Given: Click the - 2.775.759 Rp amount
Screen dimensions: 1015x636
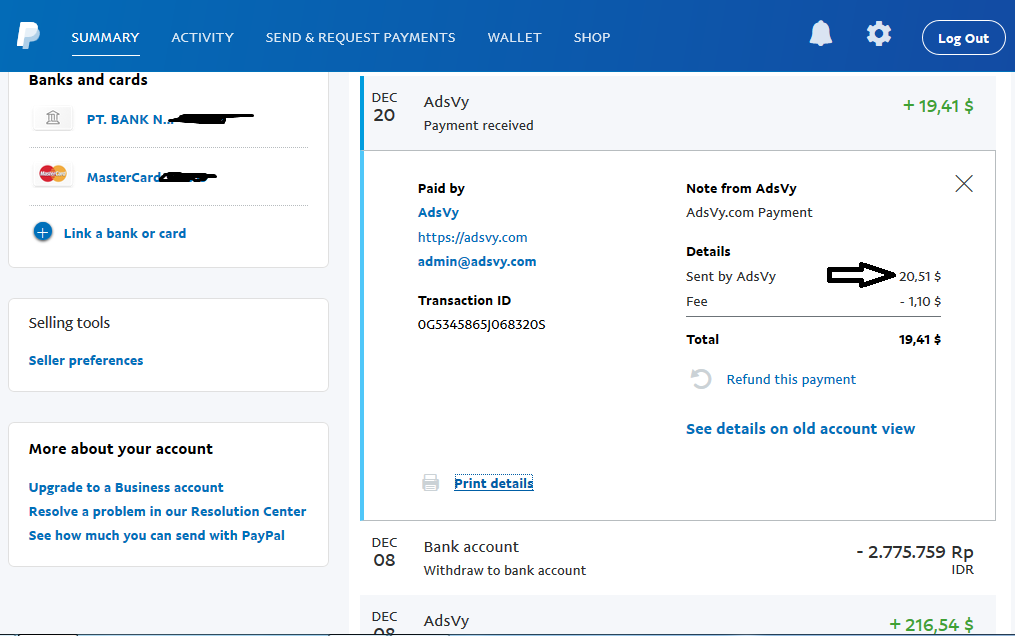Looking at the screenshot, I should coord(915,552).
